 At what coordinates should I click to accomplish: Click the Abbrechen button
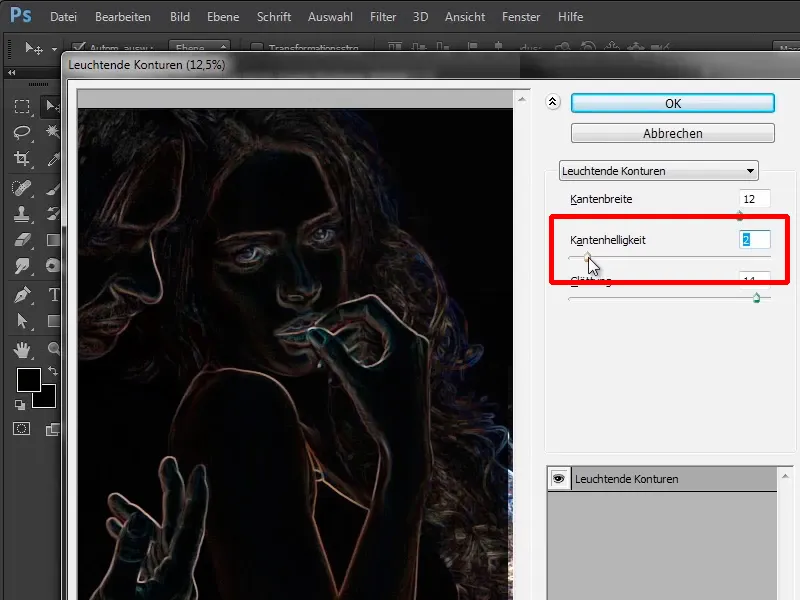pos(672,133)
